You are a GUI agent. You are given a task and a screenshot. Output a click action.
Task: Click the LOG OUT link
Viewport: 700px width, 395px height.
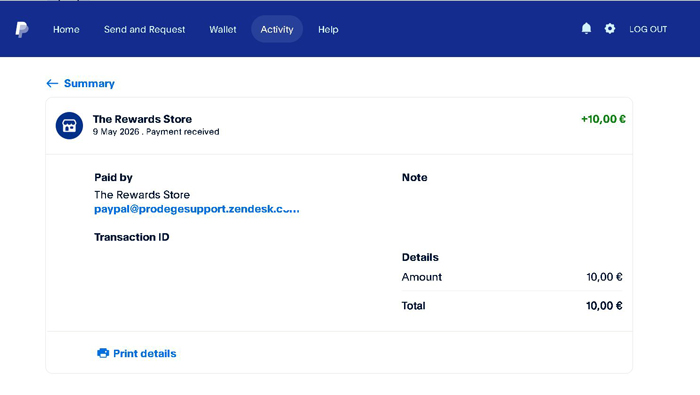(648, 29)
